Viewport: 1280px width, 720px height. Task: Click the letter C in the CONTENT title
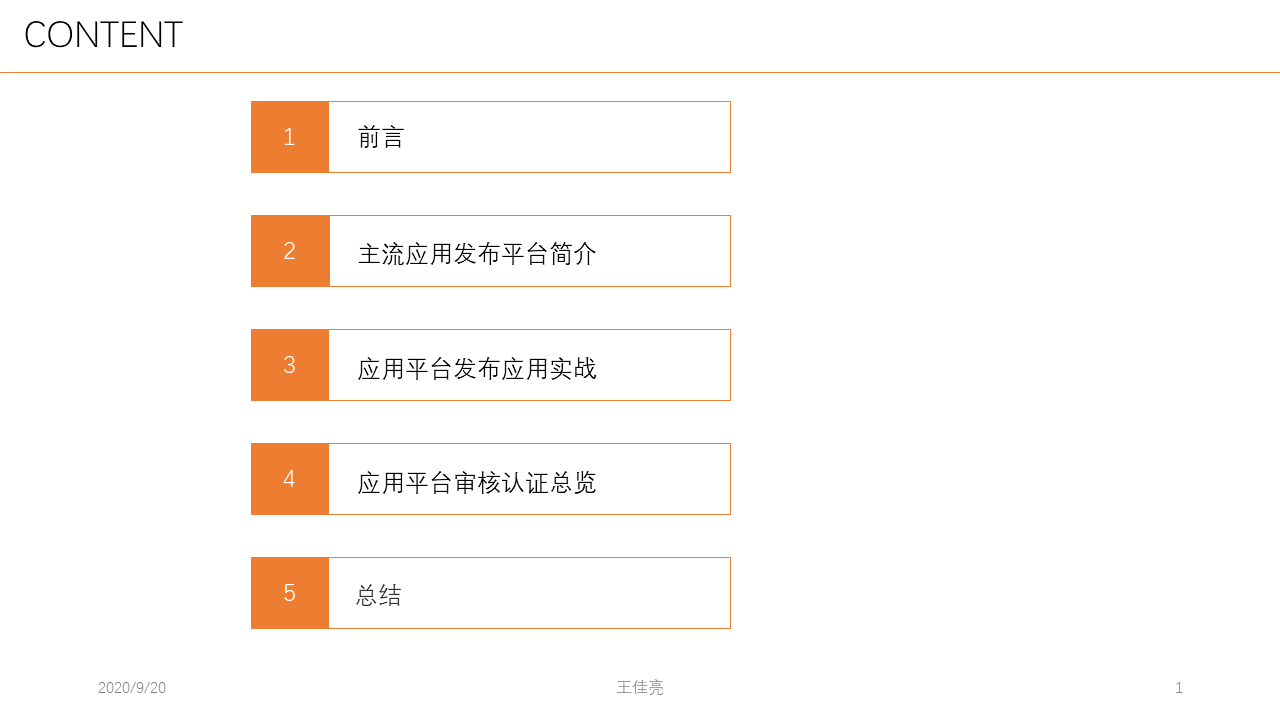click(35, 35)
